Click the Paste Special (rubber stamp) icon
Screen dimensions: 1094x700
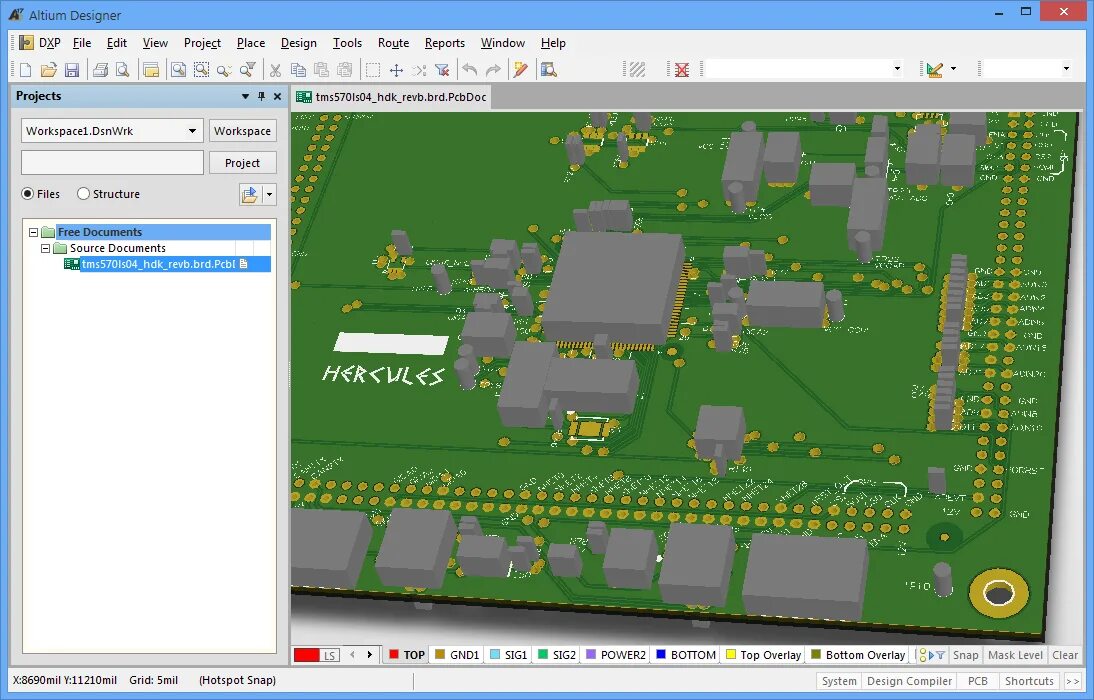pos(344,70)
